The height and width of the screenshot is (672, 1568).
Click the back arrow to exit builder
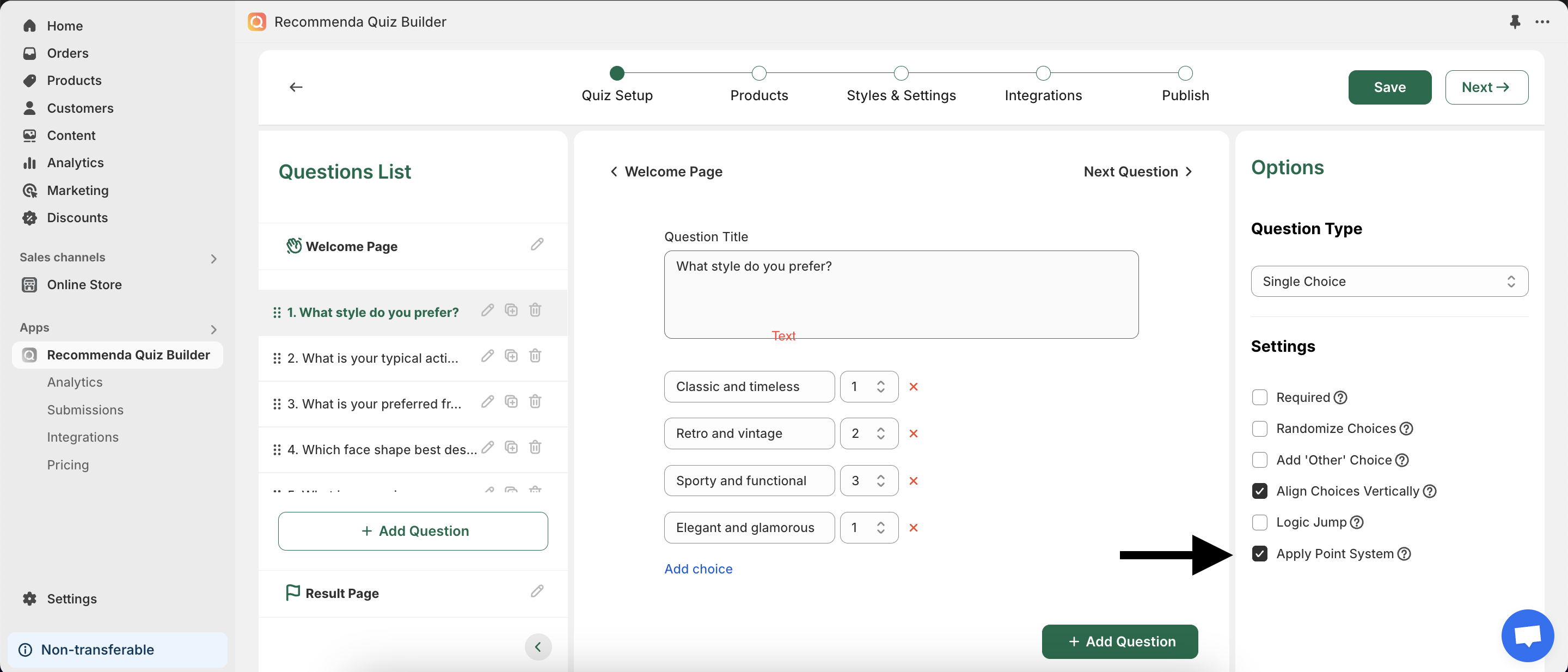(296, 87)
